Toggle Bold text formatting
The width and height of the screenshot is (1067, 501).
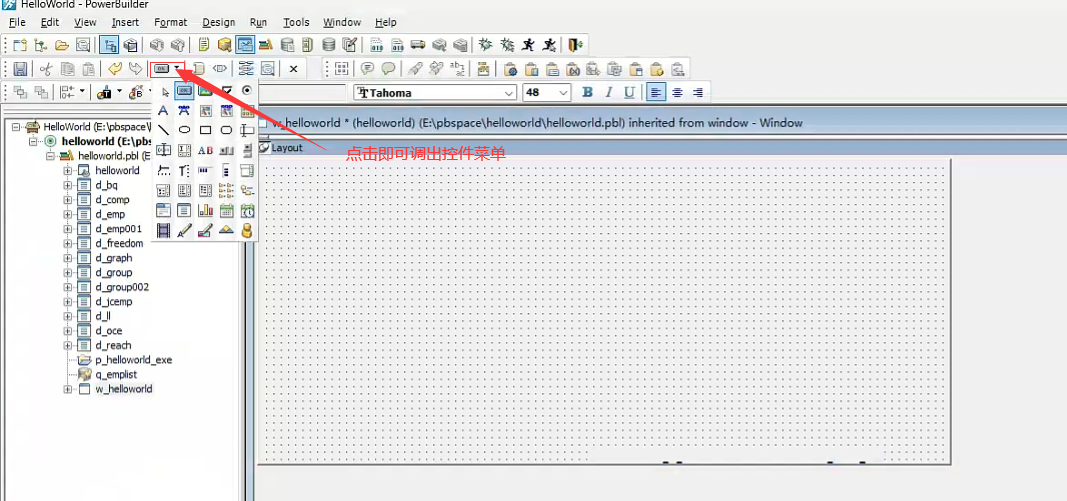coord(588,93)
